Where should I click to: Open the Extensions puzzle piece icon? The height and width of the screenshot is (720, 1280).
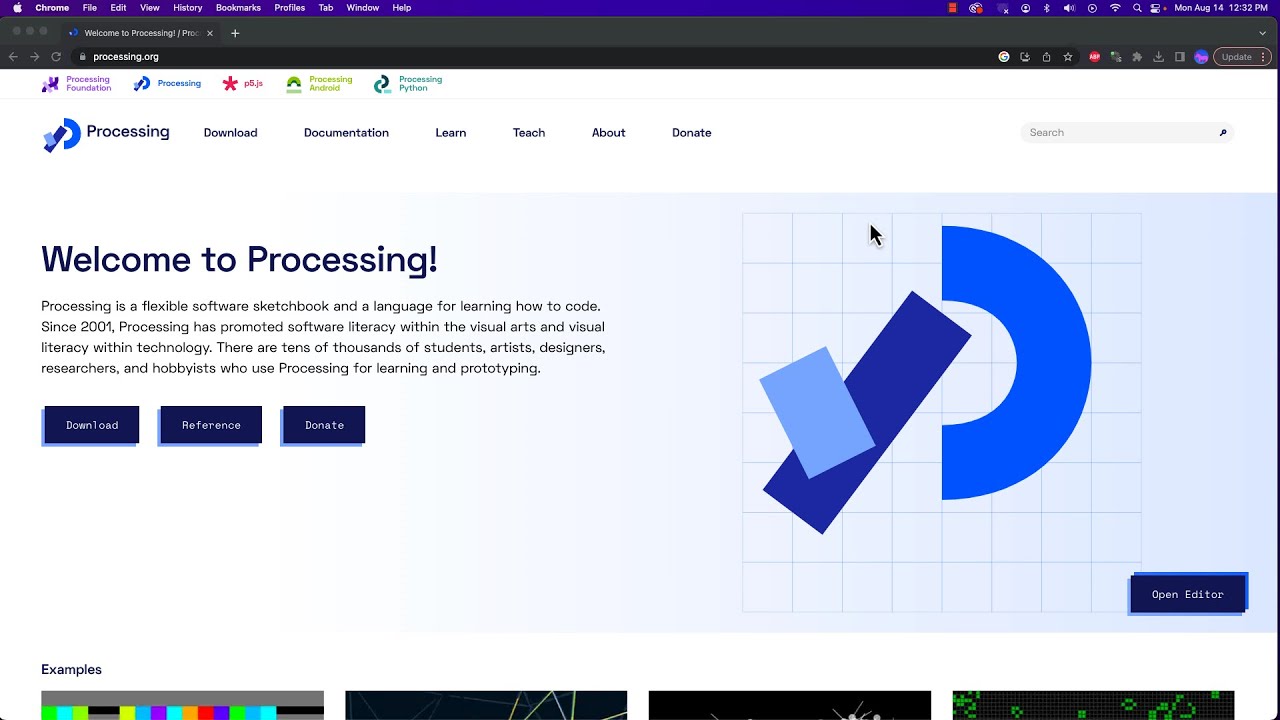tap(1137, 57)
